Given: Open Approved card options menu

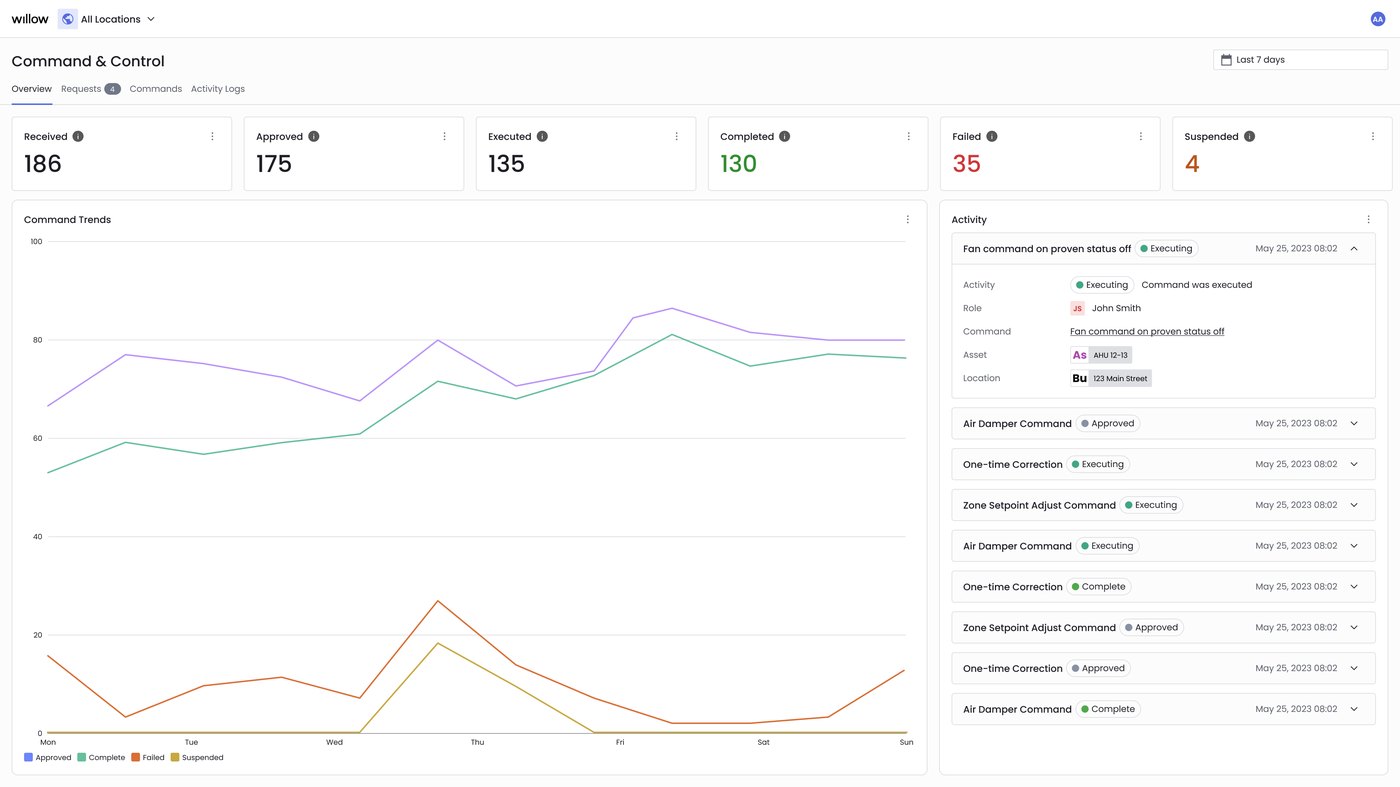Looking at the screenshot, I should pos(444,136).
